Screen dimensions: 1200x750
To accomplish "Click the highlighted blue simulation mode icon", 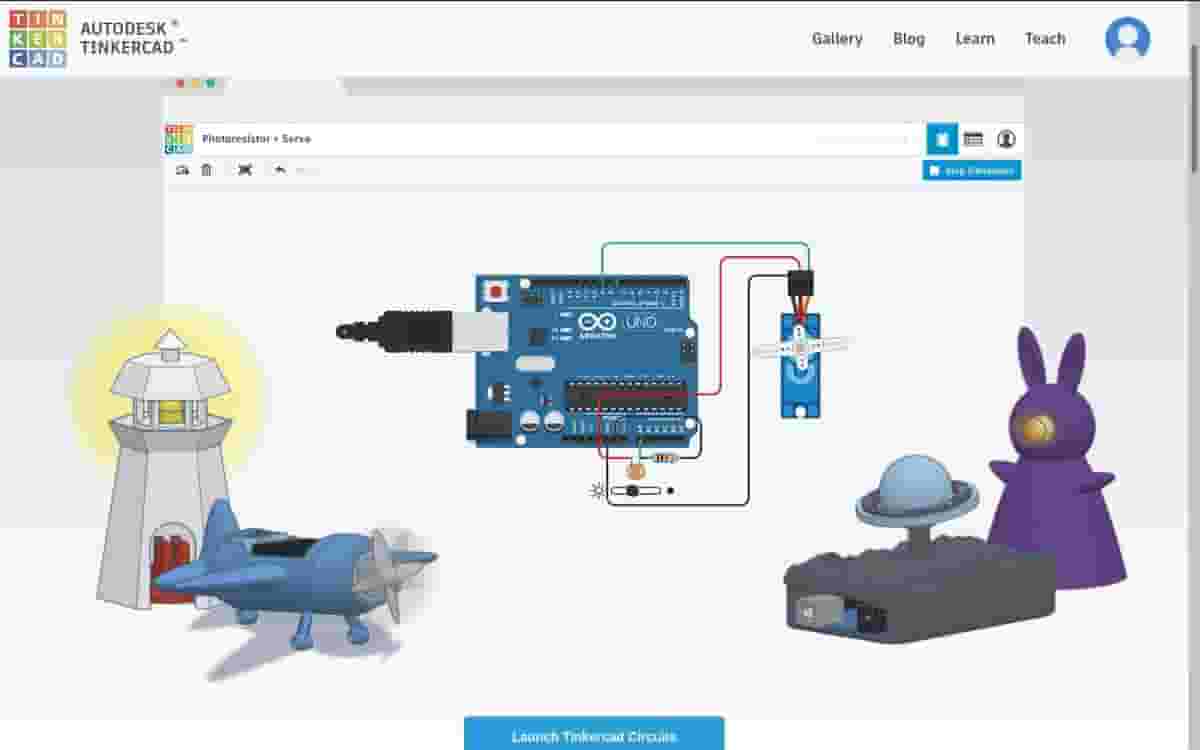I will [x=941, y=139].
